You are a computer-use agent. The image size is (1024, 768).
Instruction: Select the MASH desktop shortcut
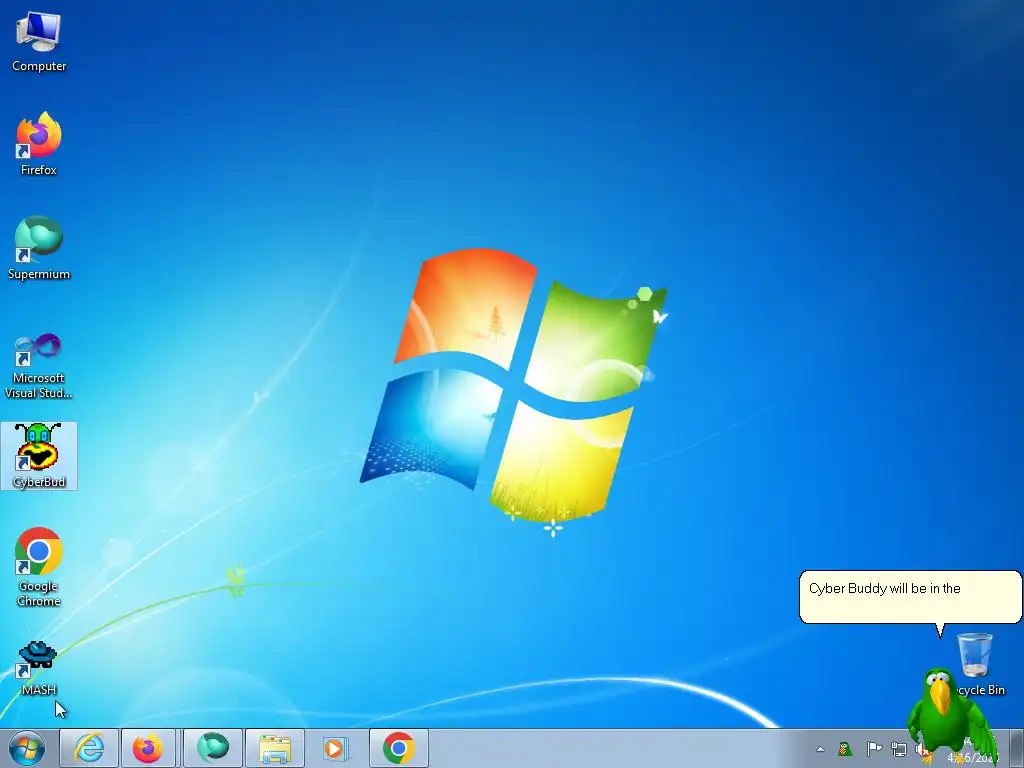(39, 668)
